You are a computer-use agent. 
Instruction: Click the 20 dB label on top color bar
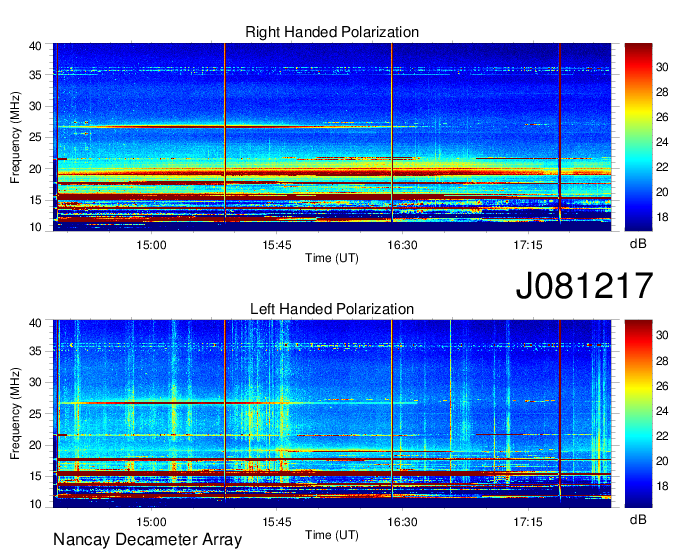click(x=662, y=192)
